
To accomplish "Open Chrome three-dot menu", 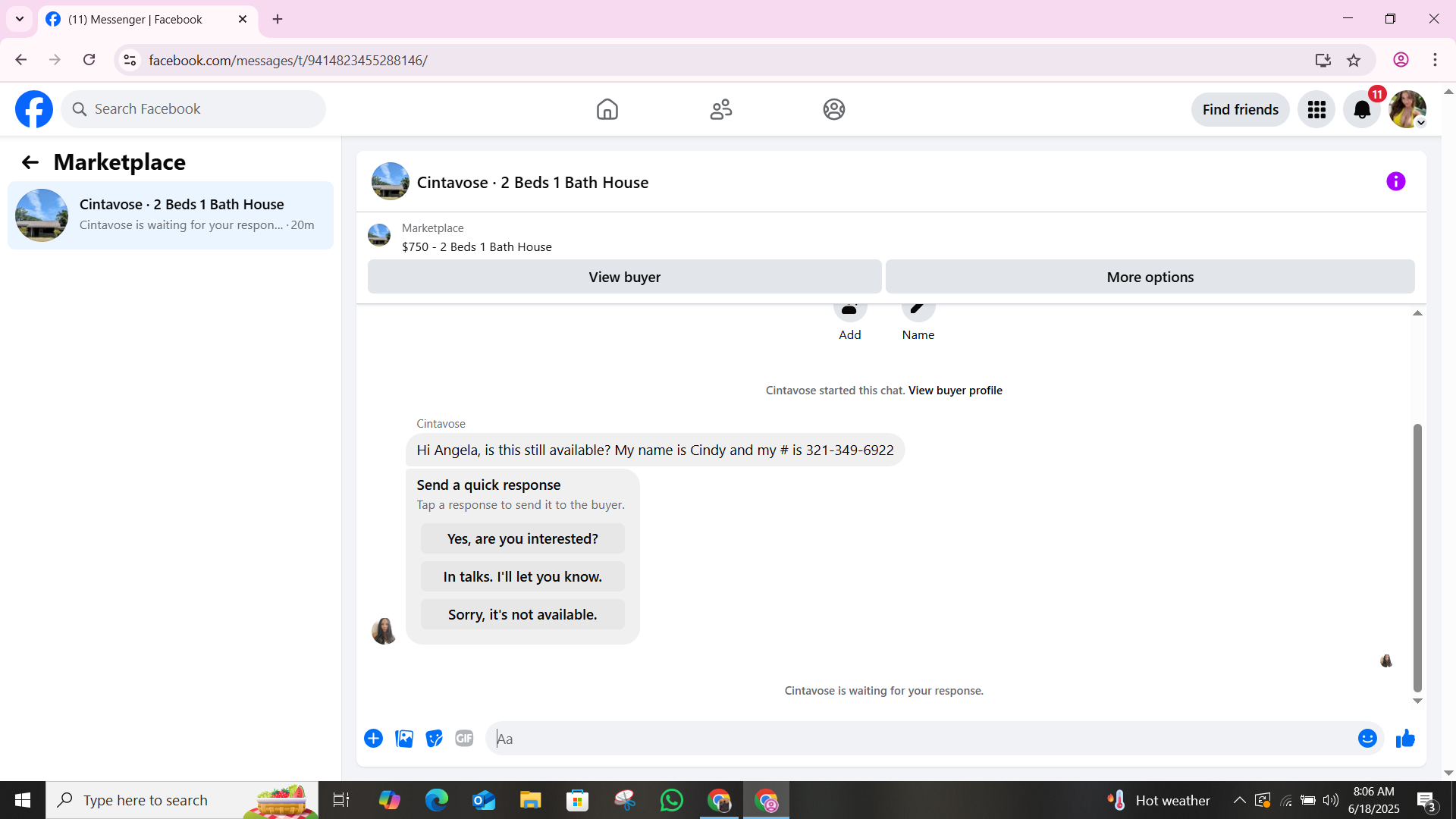I will pos(1435,60).
